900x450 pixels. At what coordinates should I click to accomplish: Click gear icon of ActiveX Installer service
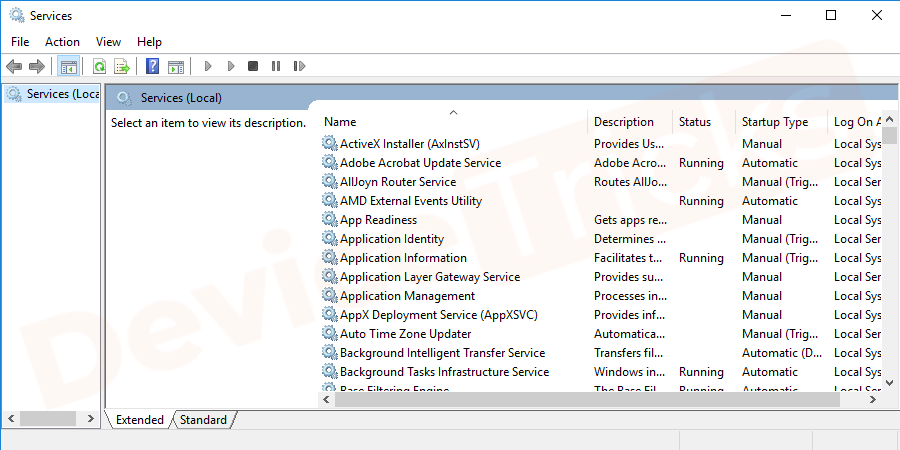point(329,143)
